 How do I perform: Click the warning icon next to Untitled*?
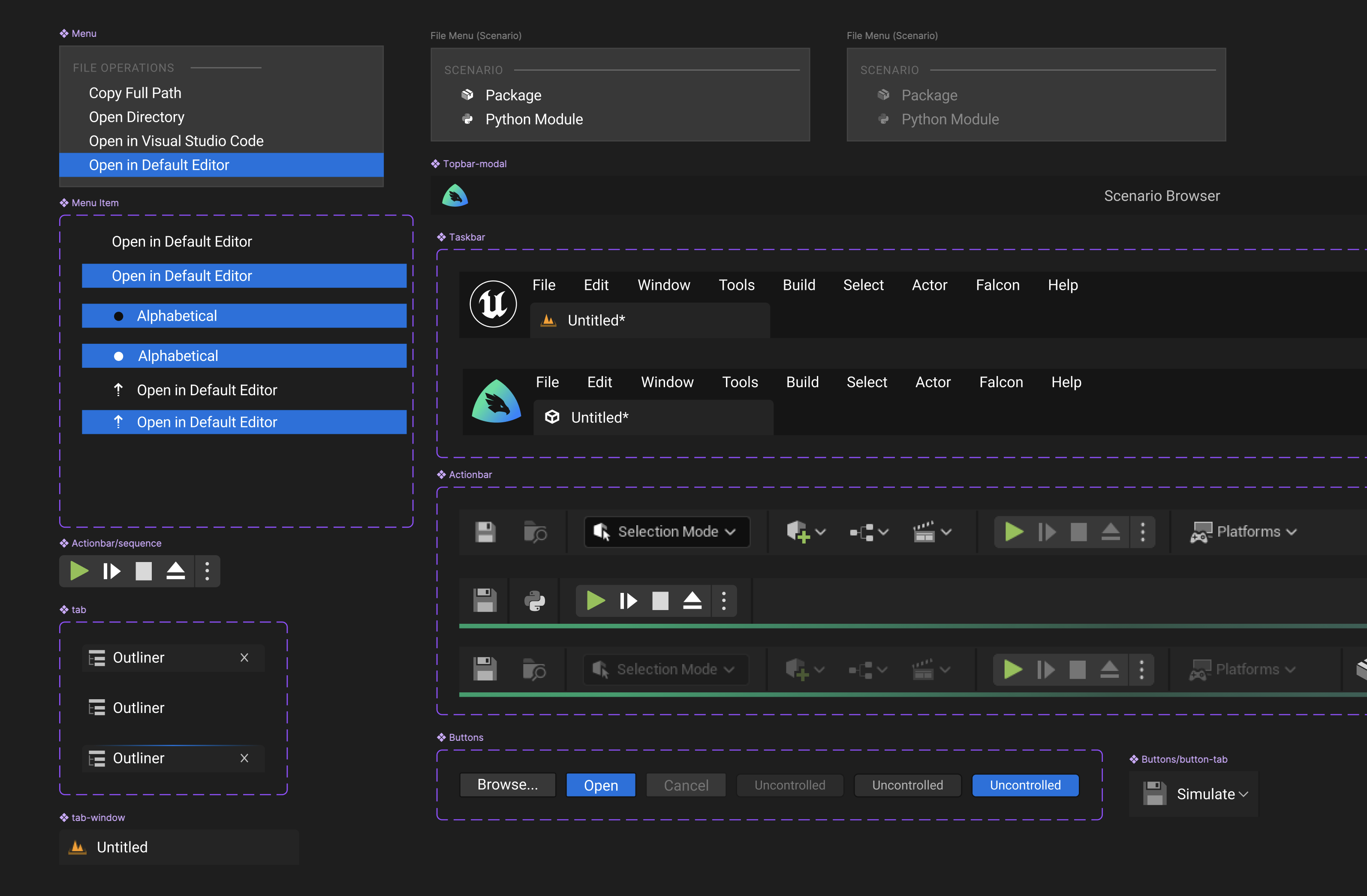pos(548,320)
